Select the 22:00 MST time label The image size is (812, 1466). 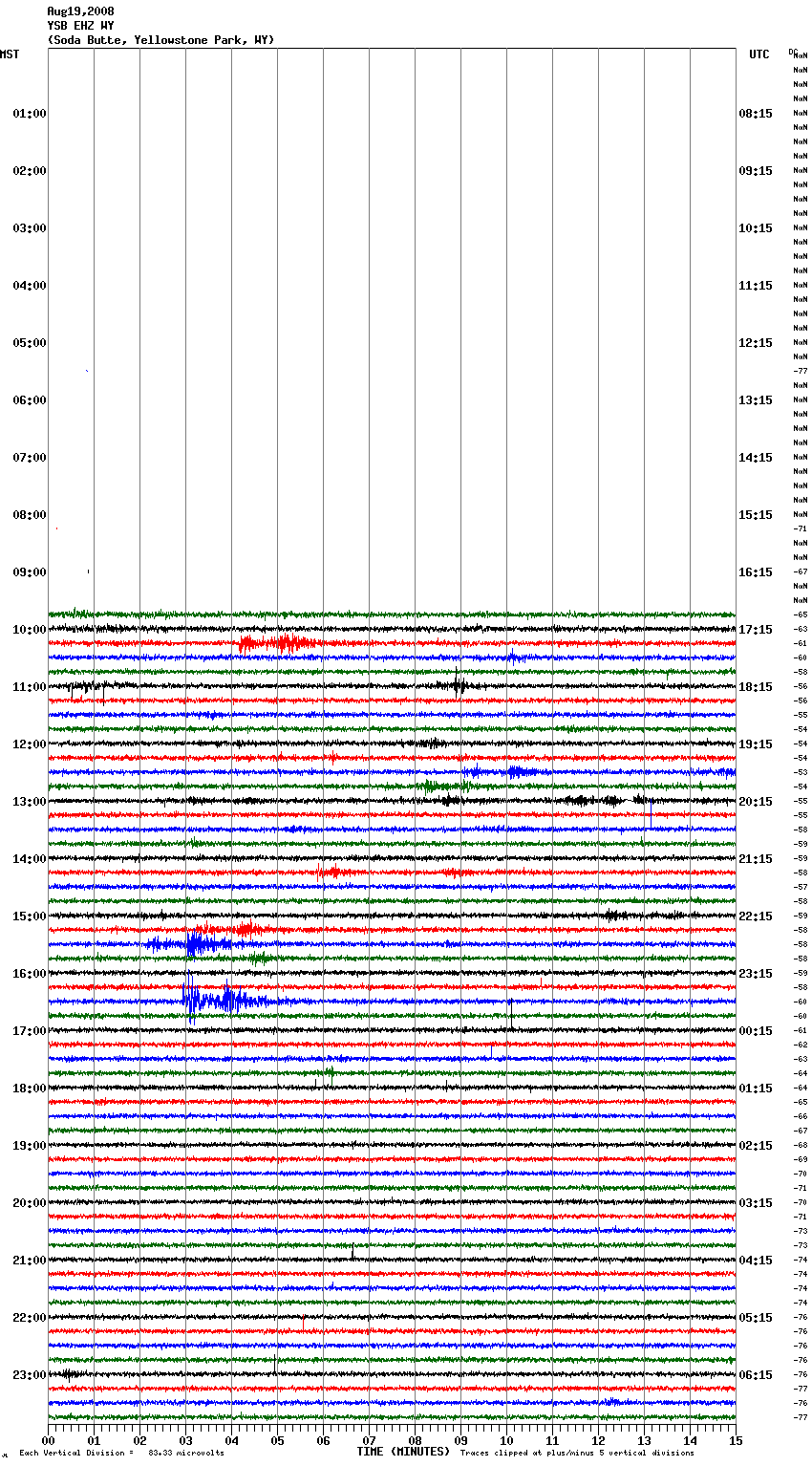pyautogui.click(x=30, y=1318)
